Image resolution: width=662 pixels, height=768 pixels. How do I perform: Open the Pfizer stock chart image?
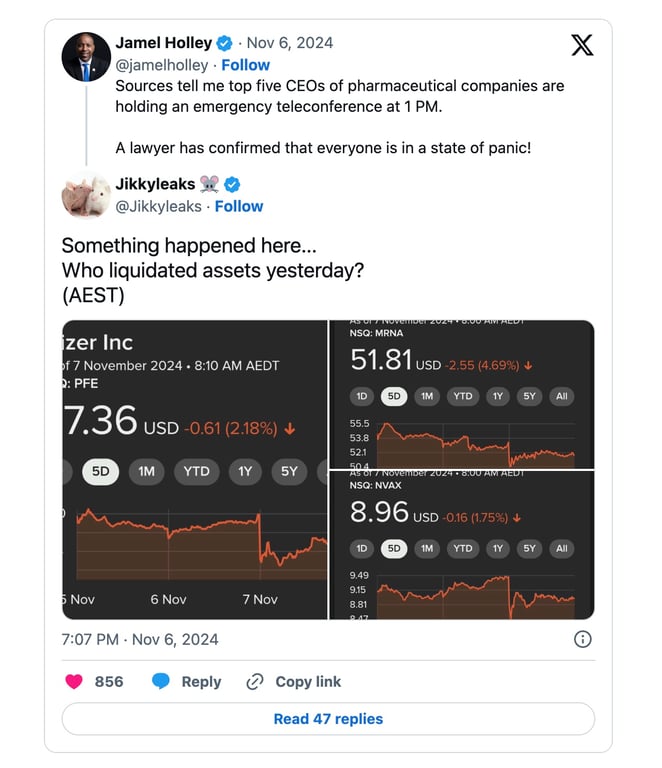coord(195,470)
